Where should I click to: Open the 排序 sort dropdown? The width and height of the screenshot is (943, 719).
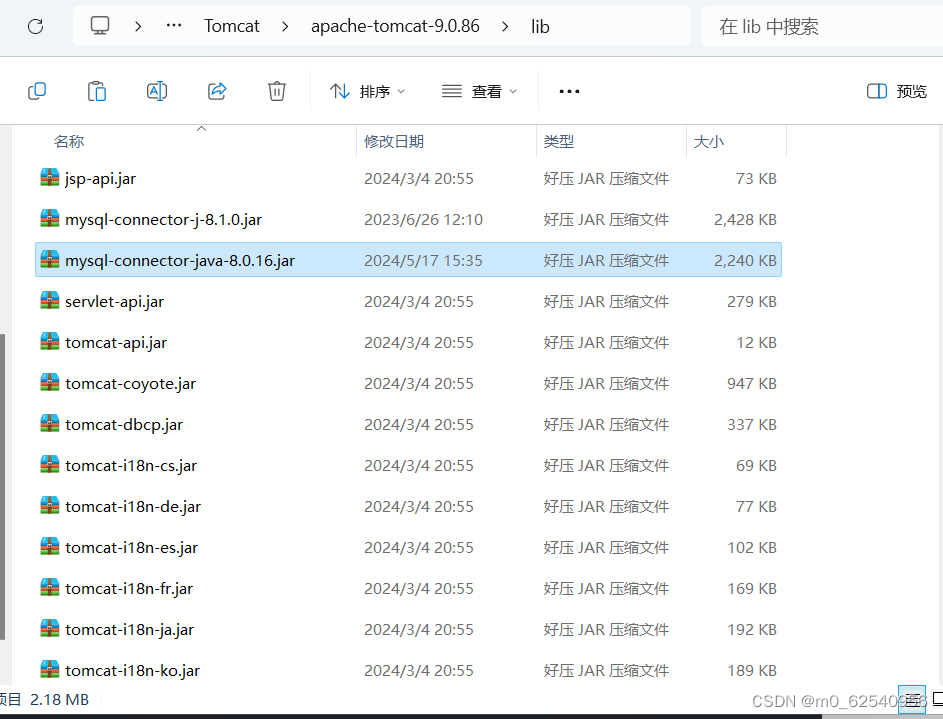point(368,90)
